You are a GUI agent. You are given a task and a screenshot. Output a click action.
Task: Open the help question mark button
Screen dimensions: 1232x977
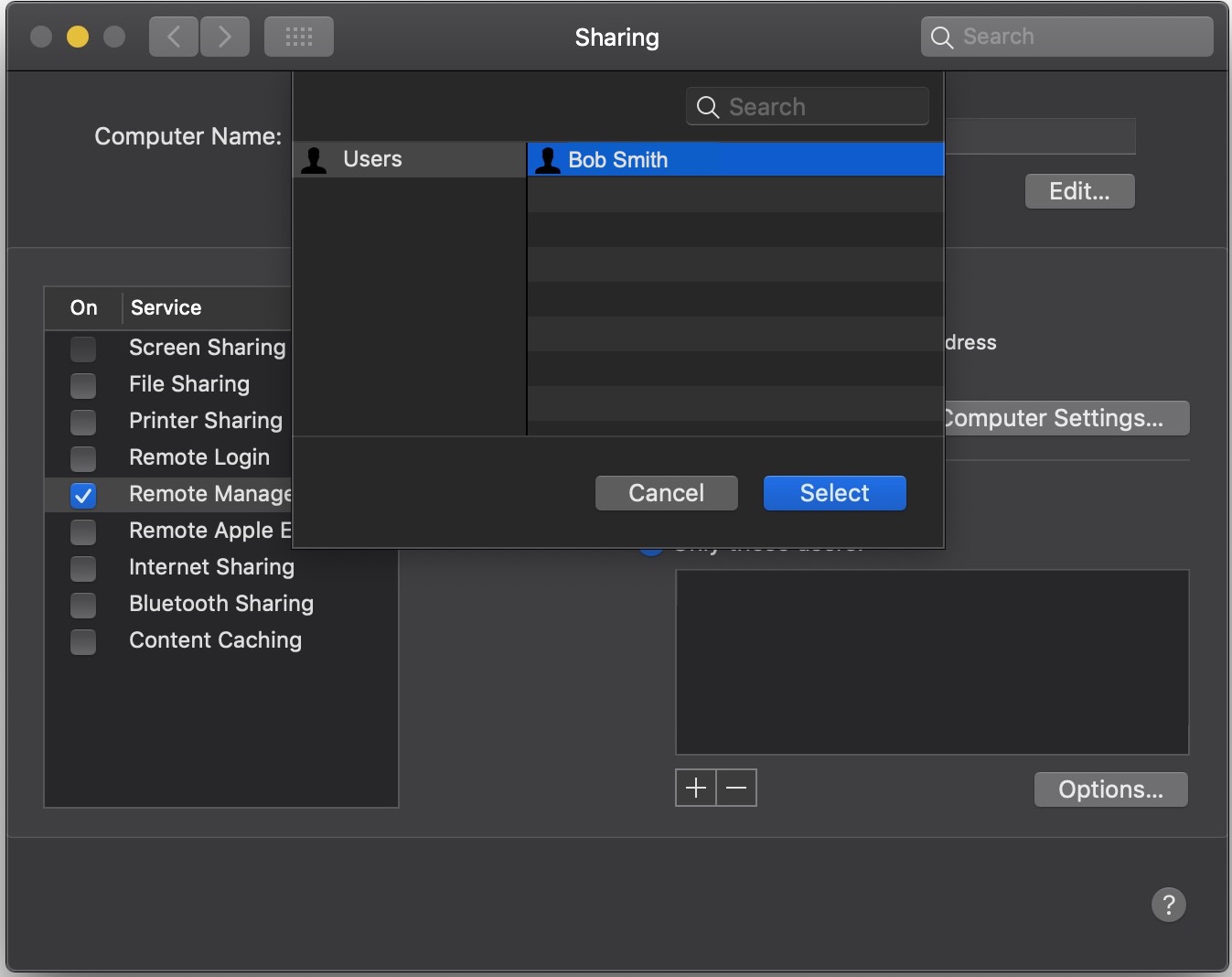tap(1168, 905)
